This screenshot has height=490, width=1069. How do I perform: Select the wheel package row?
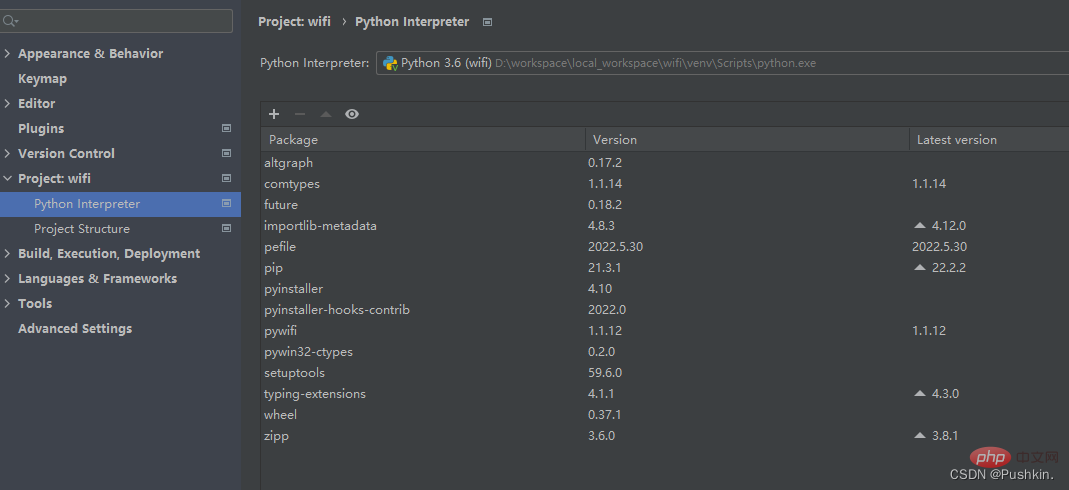pos(665,415)
